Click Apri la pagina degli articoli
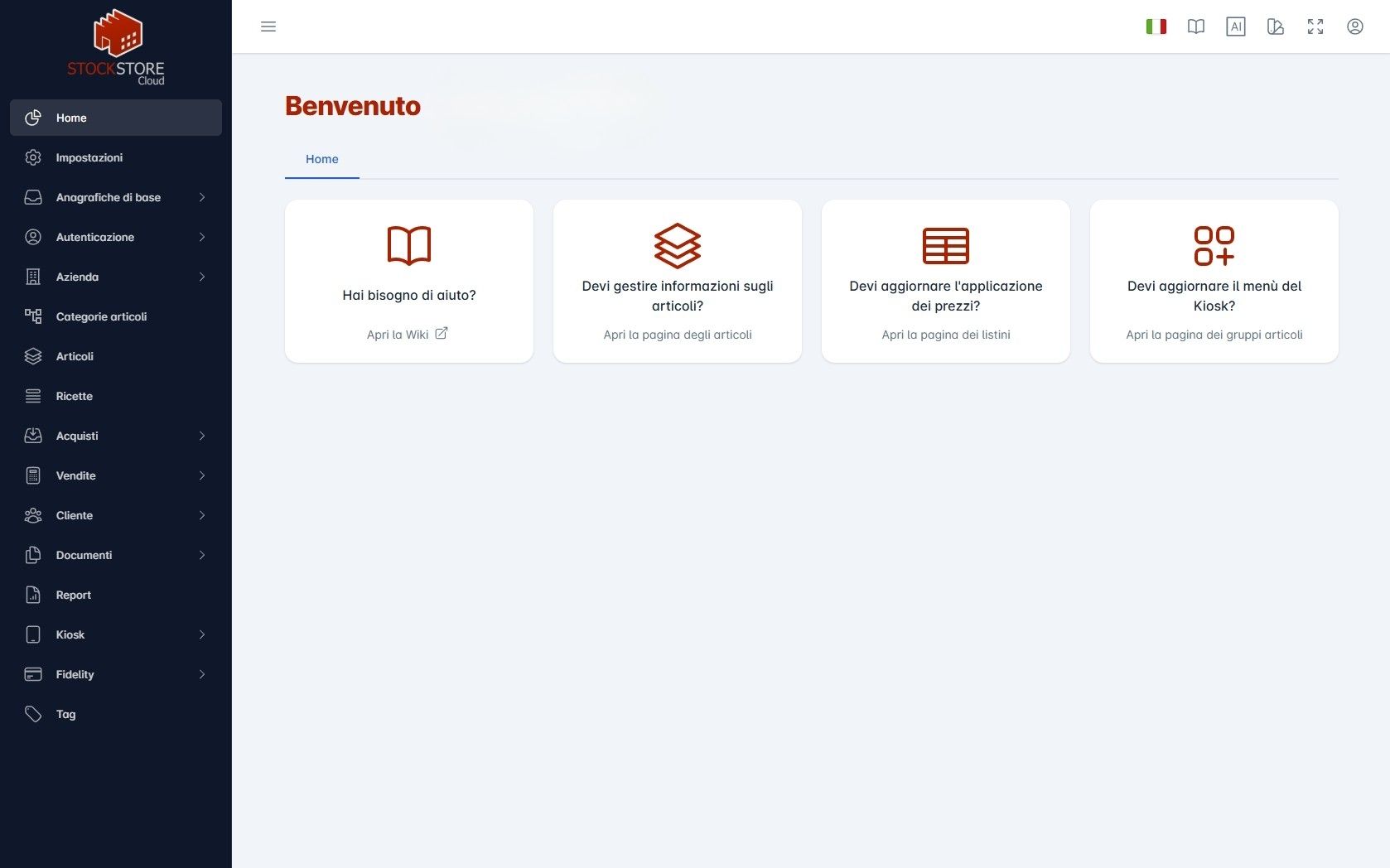This screenshot has height=868, width=1390. click(678, 335)
